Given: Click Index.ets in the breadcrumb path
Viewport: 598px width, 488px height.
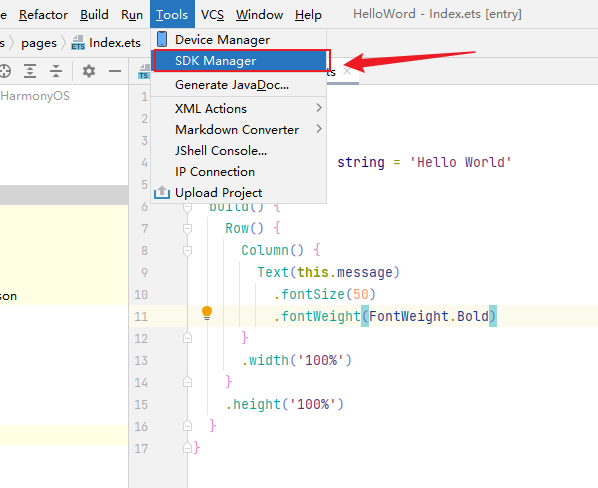Looking at the screenshot, I should 115,43.
